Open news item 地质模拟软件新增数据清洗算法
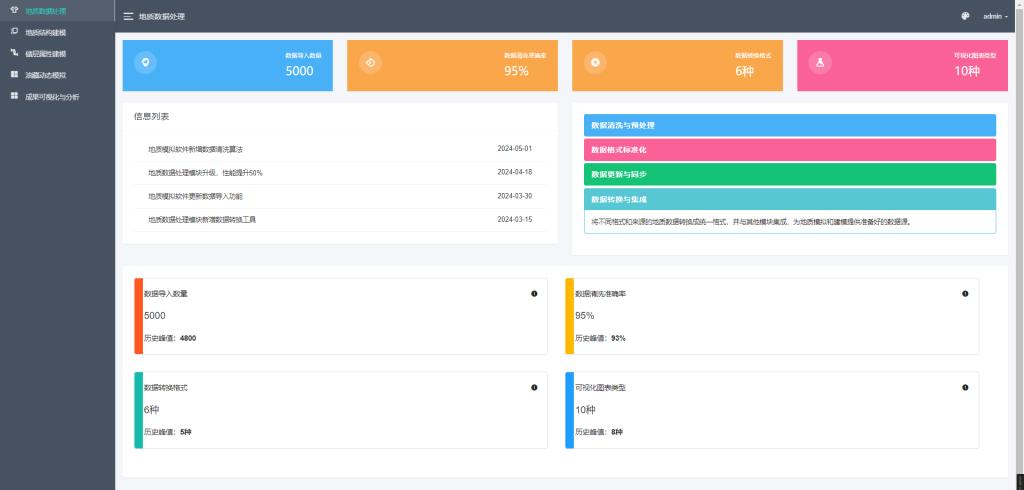Screen dimensions: 1024x490 pyautogui.click(x=195, y=149)
